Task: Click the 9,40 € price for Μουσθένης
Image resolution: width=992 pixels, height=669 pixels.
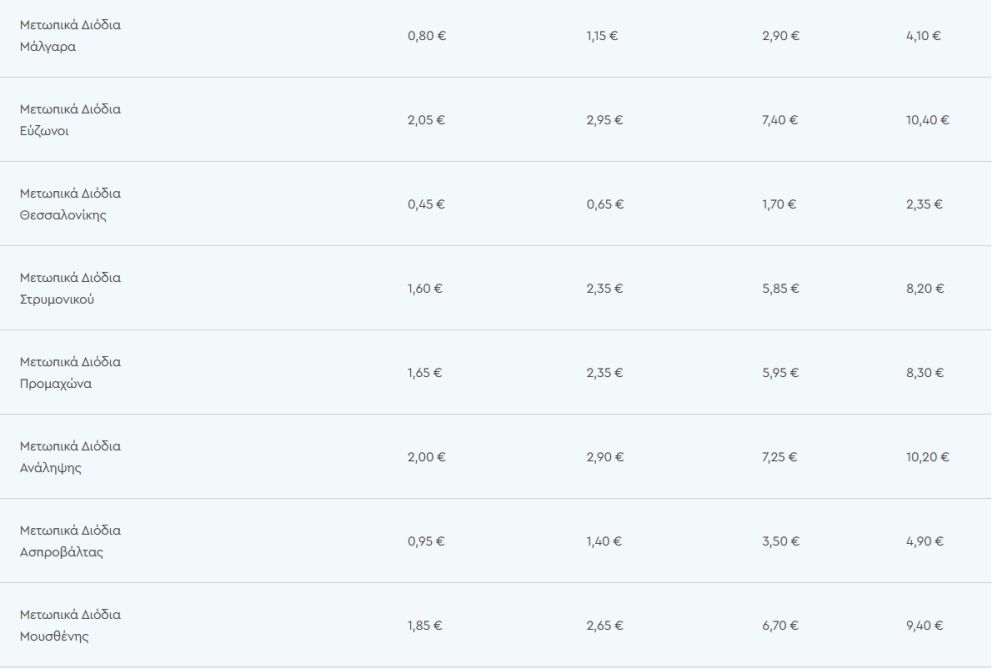Action: point(924,625)
